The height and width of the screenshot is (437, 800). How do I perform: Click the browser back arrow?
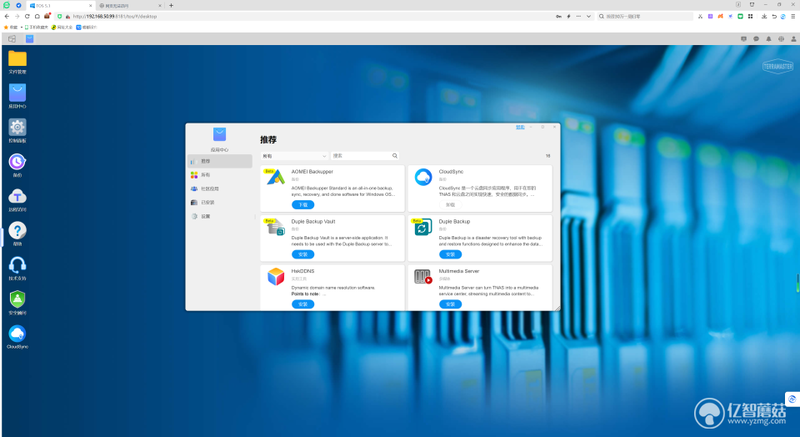pos(7,16)
